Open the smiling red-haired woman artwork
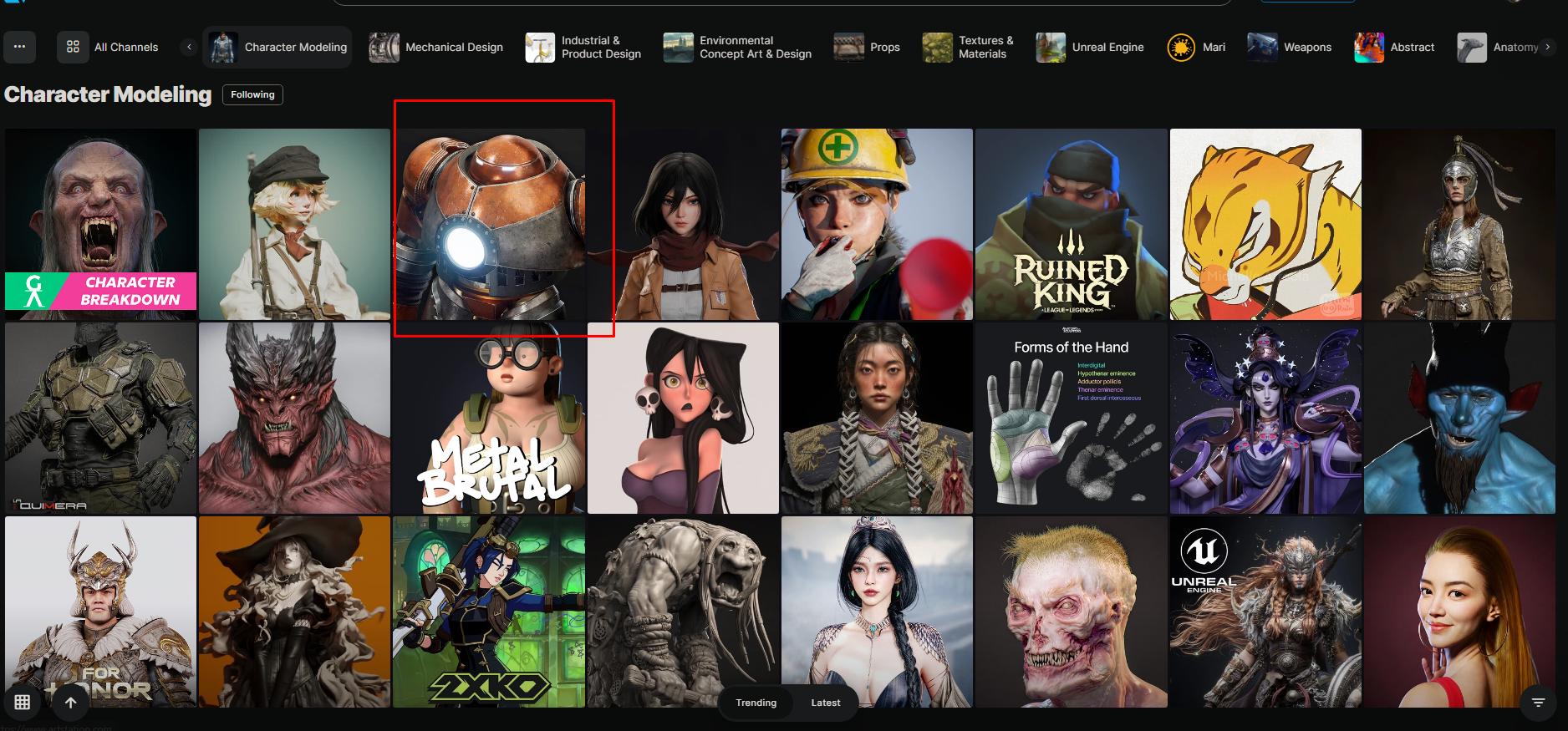Viewport: 1568px width, 731px height. point(1459,612)
